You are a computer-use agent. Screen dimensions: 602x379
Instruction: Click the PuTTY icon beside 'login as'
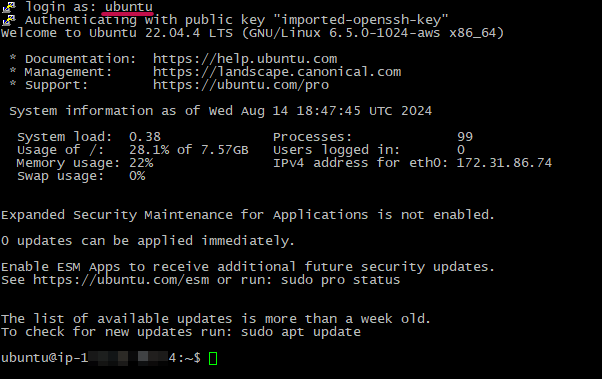tap(9, 7)
